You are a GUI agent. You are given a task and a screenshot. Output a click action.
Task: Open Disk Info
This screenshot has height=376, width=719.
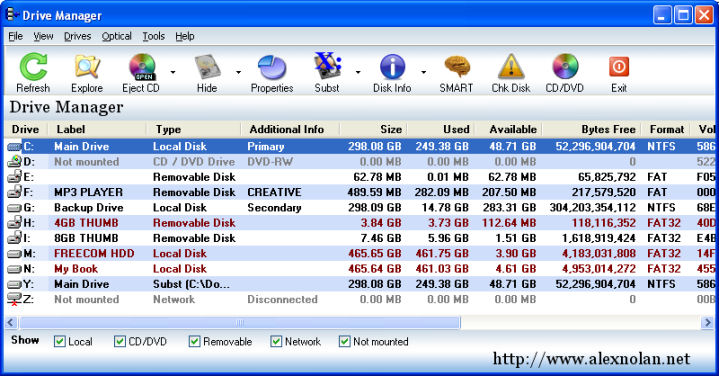[393, 67]
